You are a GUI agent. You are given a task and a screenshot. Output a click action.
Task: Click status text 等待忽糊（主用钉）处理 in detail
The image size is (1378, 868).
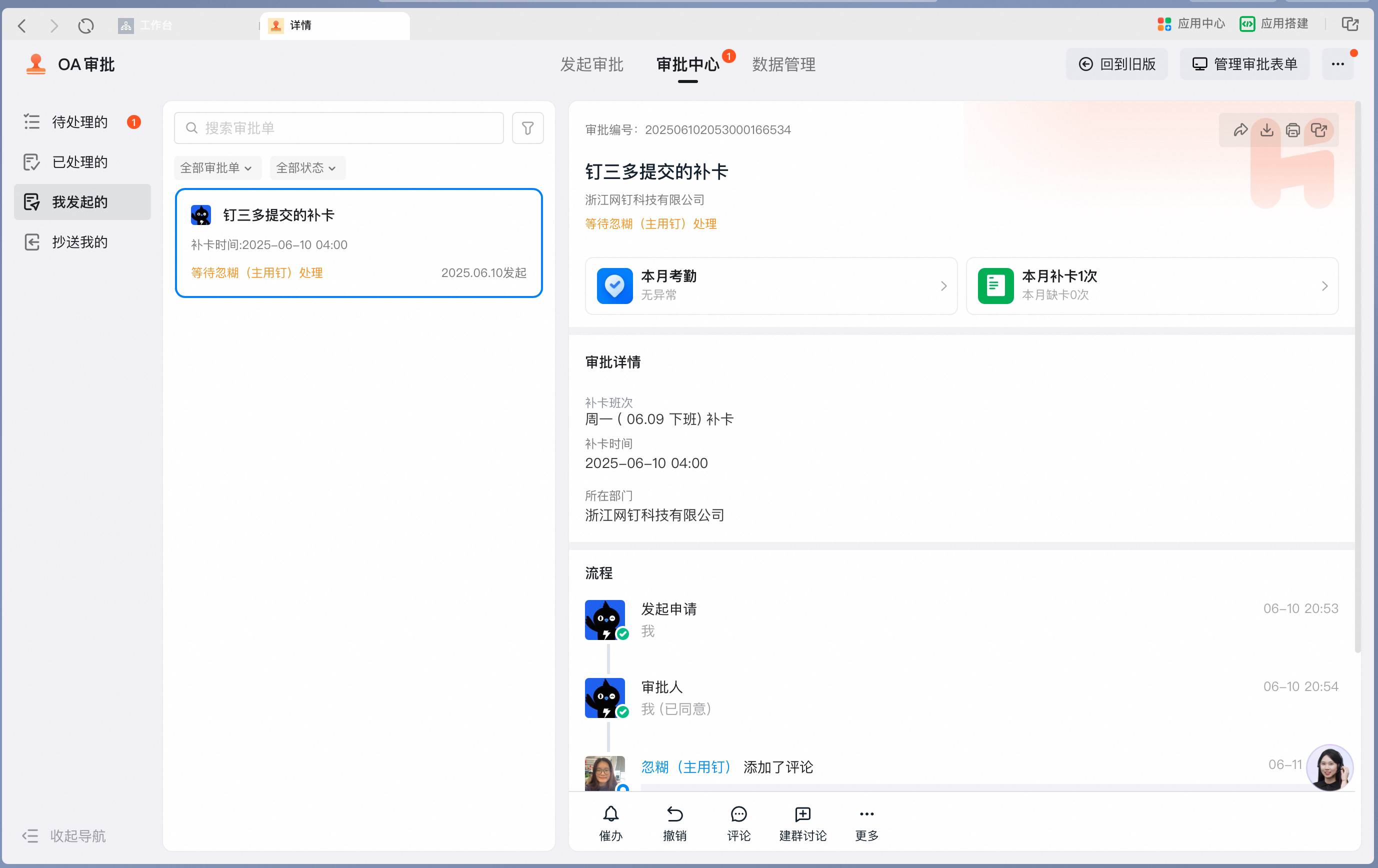pos(650,223)
